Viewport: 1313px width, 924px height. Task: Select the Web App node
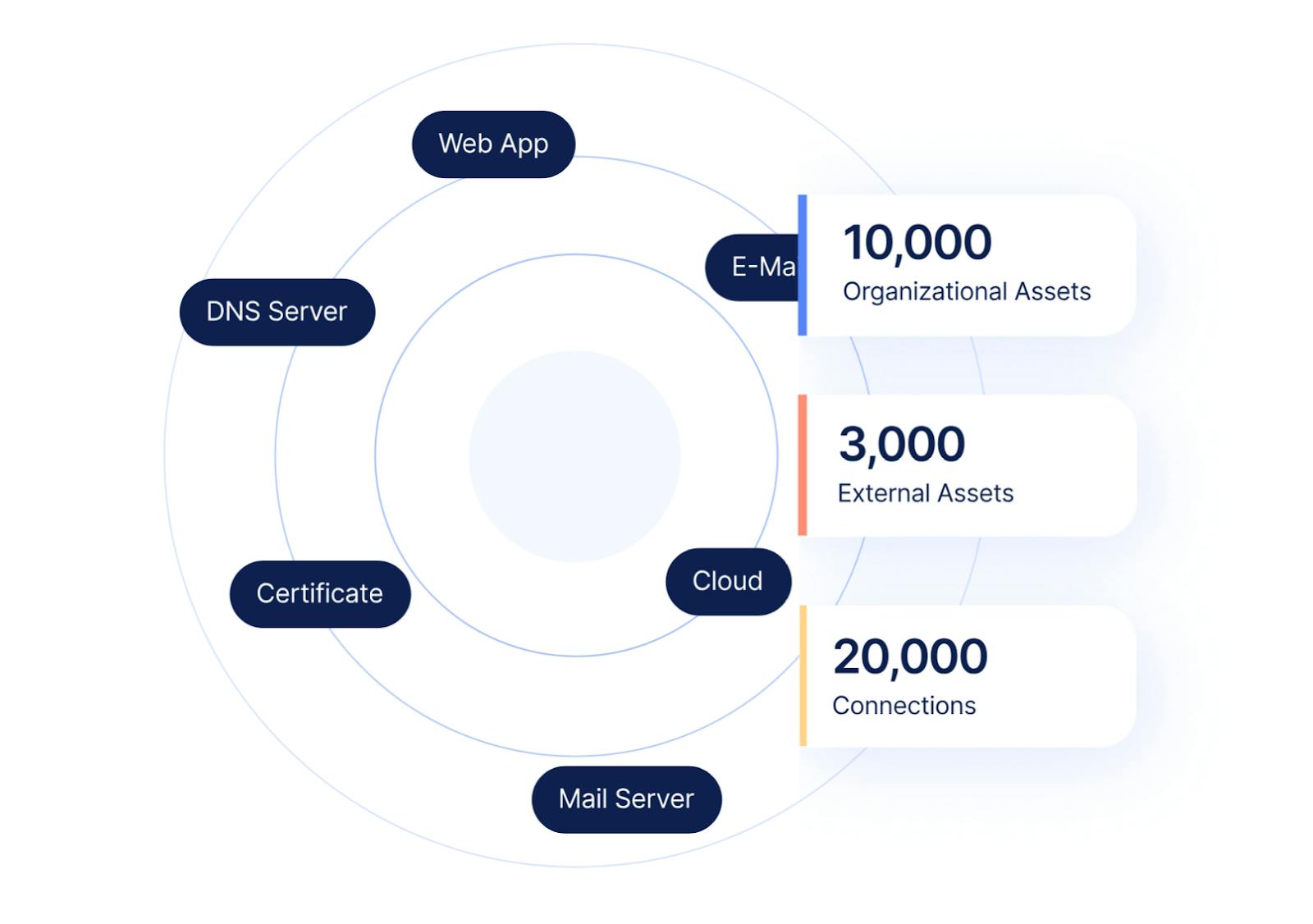[x=493, y=144]
